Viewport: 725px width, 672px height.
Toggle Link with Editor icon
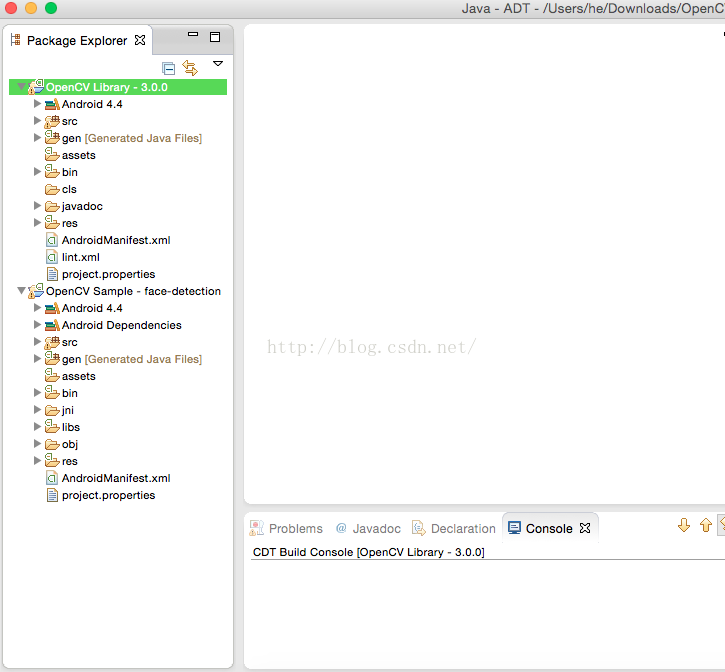[x=190, y=68]
